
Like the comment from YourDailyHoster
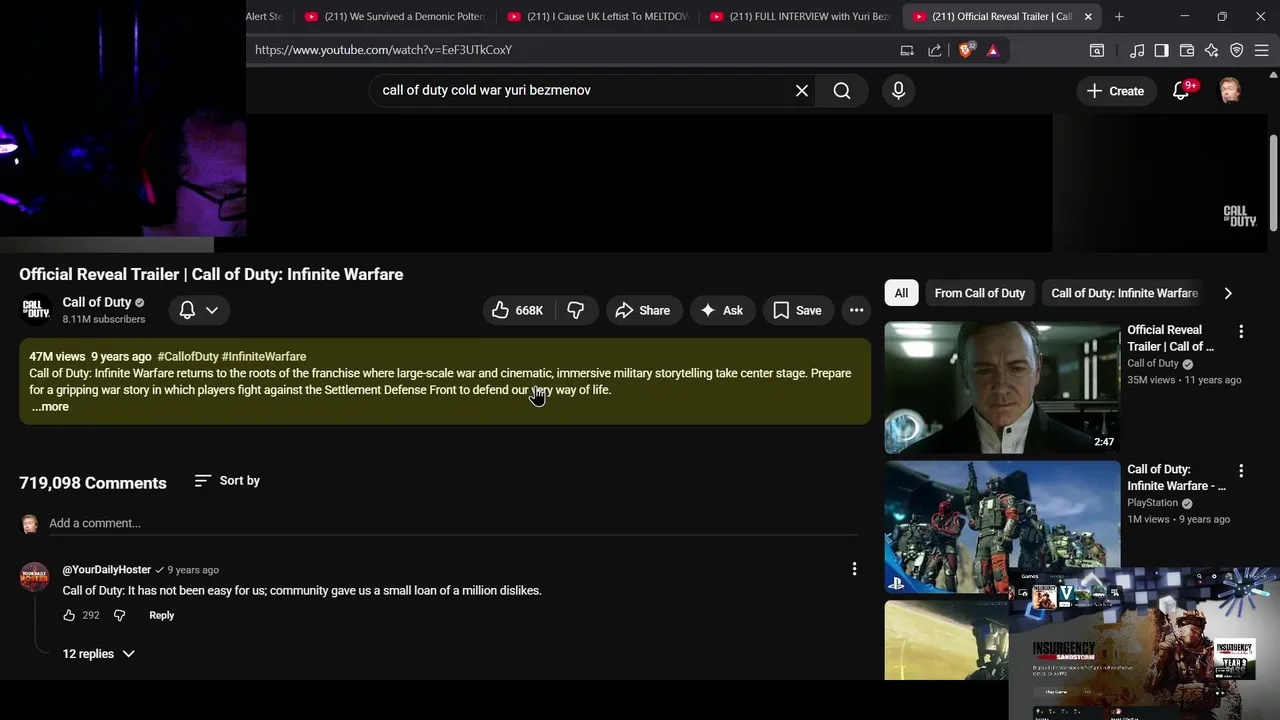(x=69, y=616)
